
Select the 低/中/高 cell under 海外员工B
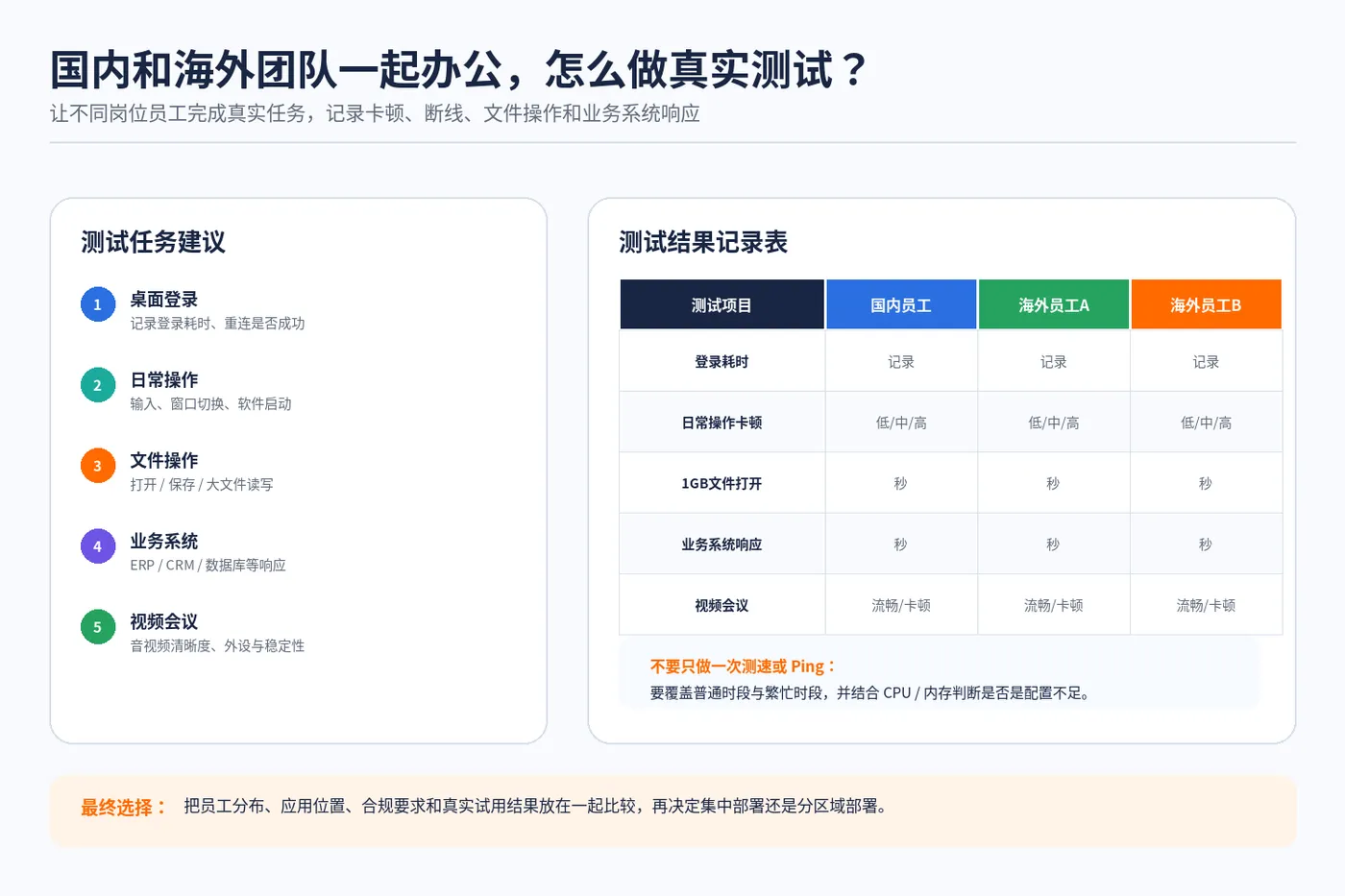pyautogui.click(x=1206, y=422)
